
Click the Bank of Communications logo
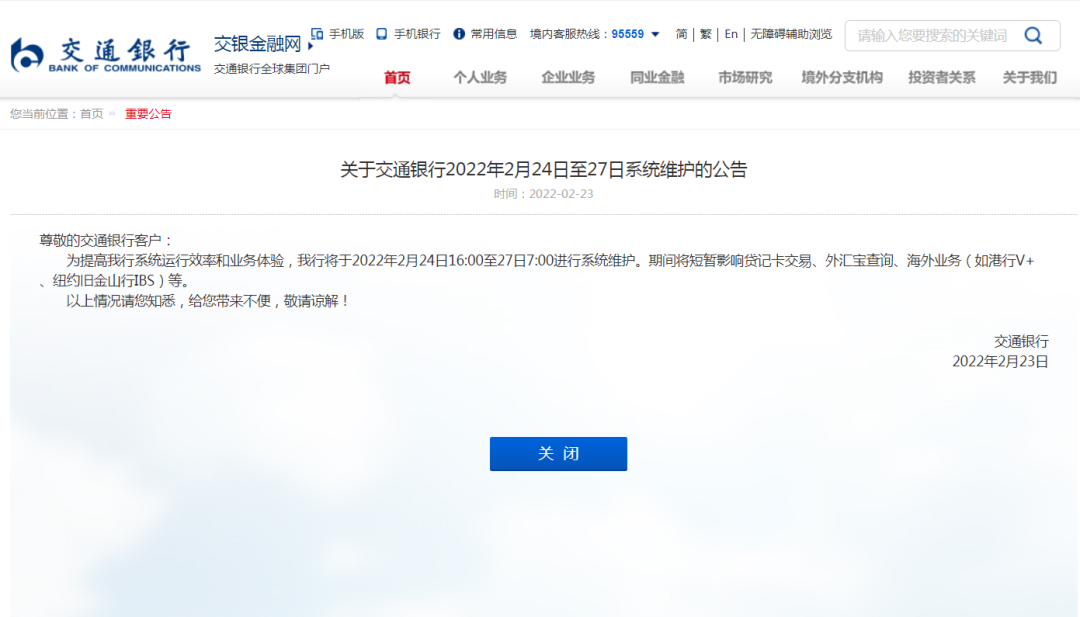click(x=105, y=55)
